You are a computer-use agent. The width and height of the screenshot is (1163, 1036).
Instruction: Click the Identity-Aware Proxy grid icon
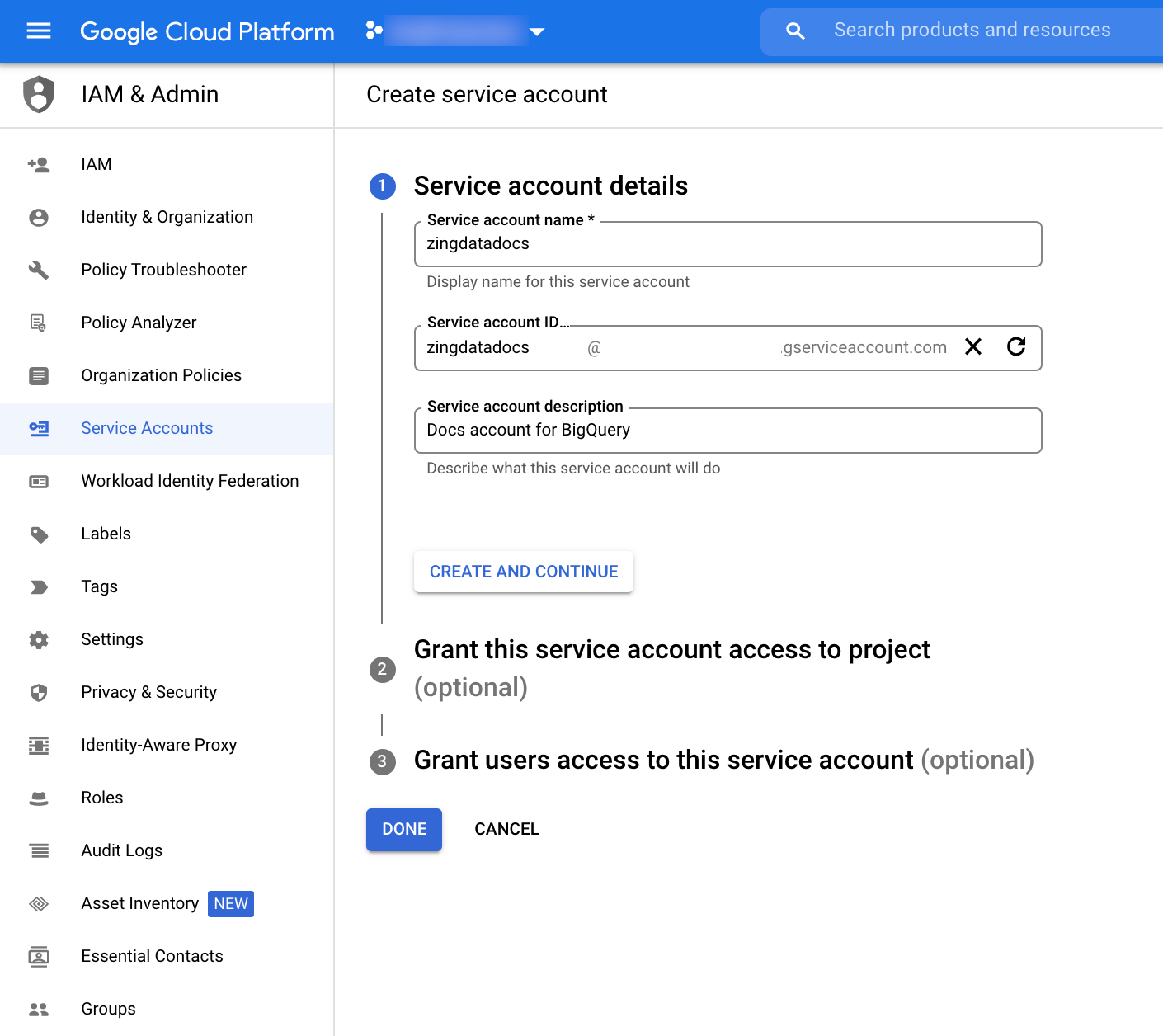(x=39, y=746)
